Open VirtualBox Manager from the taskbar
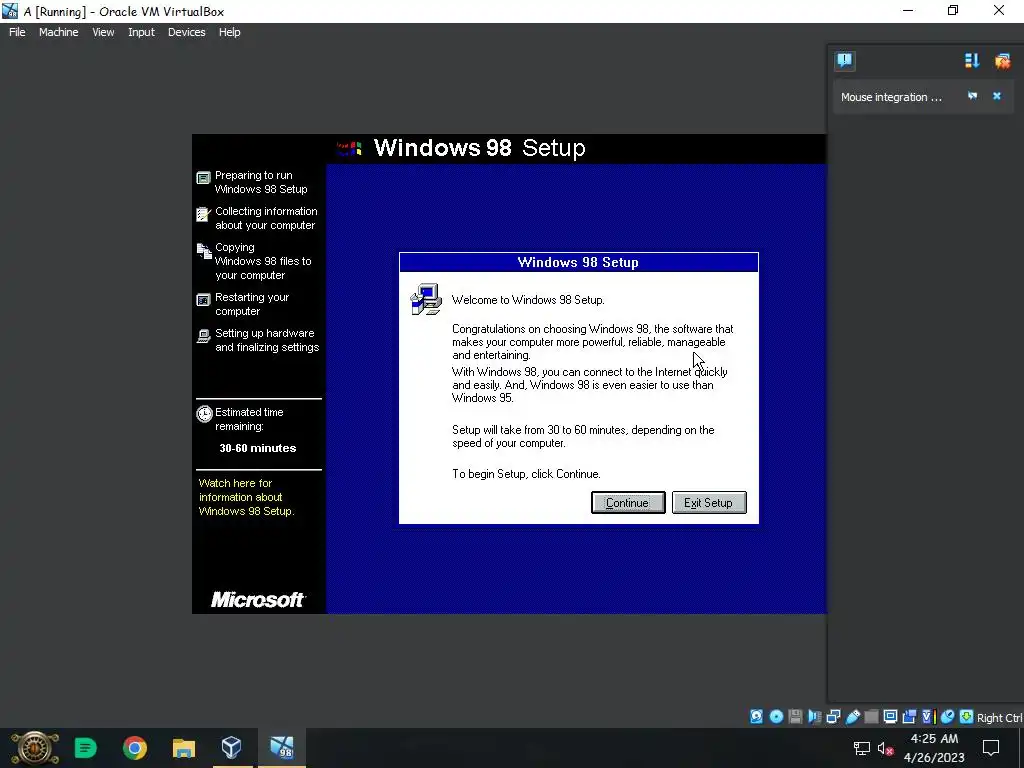Viewport: 1024px width, 768px height. 231,748
